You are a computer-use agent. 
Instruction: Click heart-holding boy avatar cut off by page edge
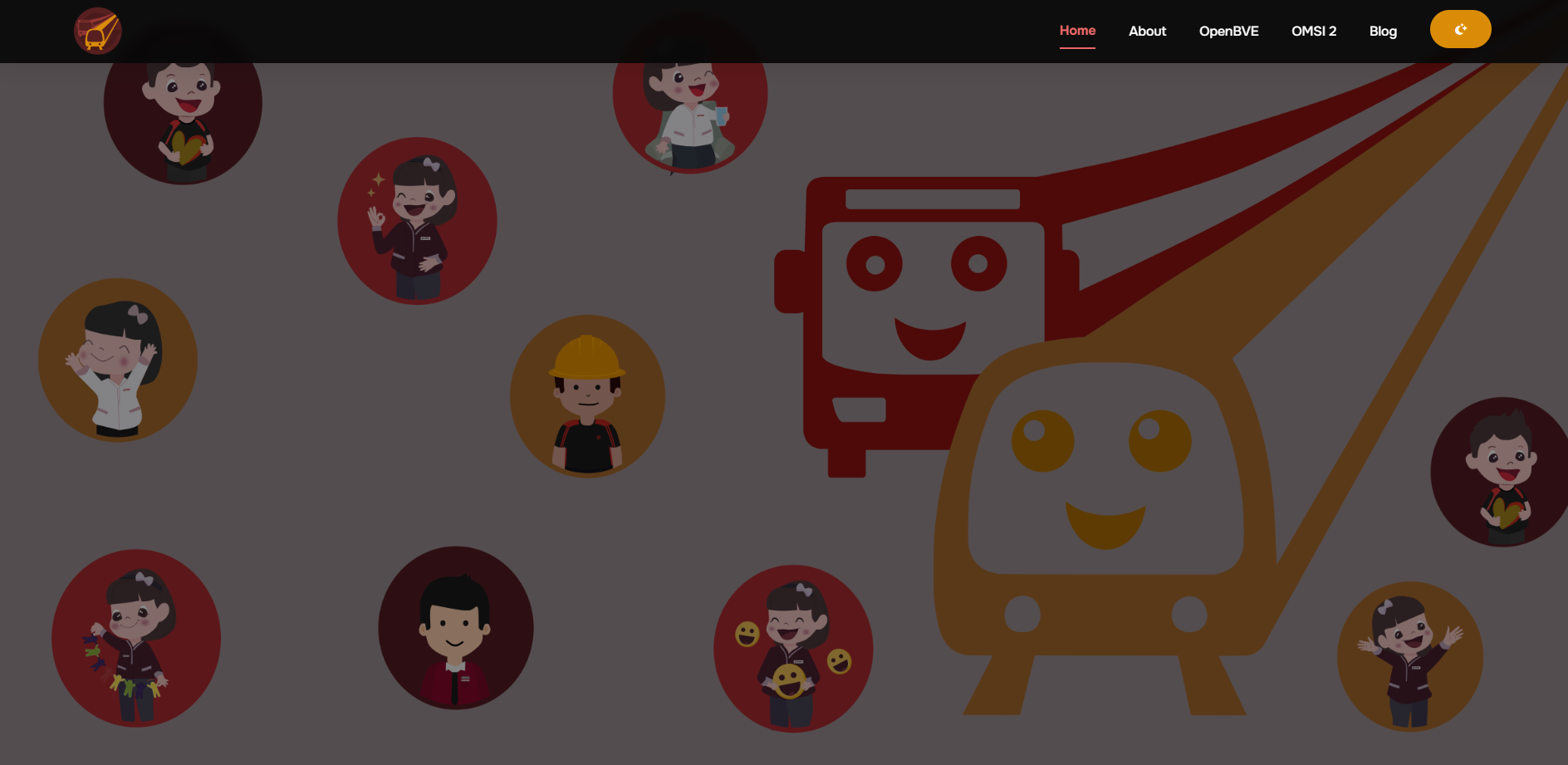(1502, 472)
